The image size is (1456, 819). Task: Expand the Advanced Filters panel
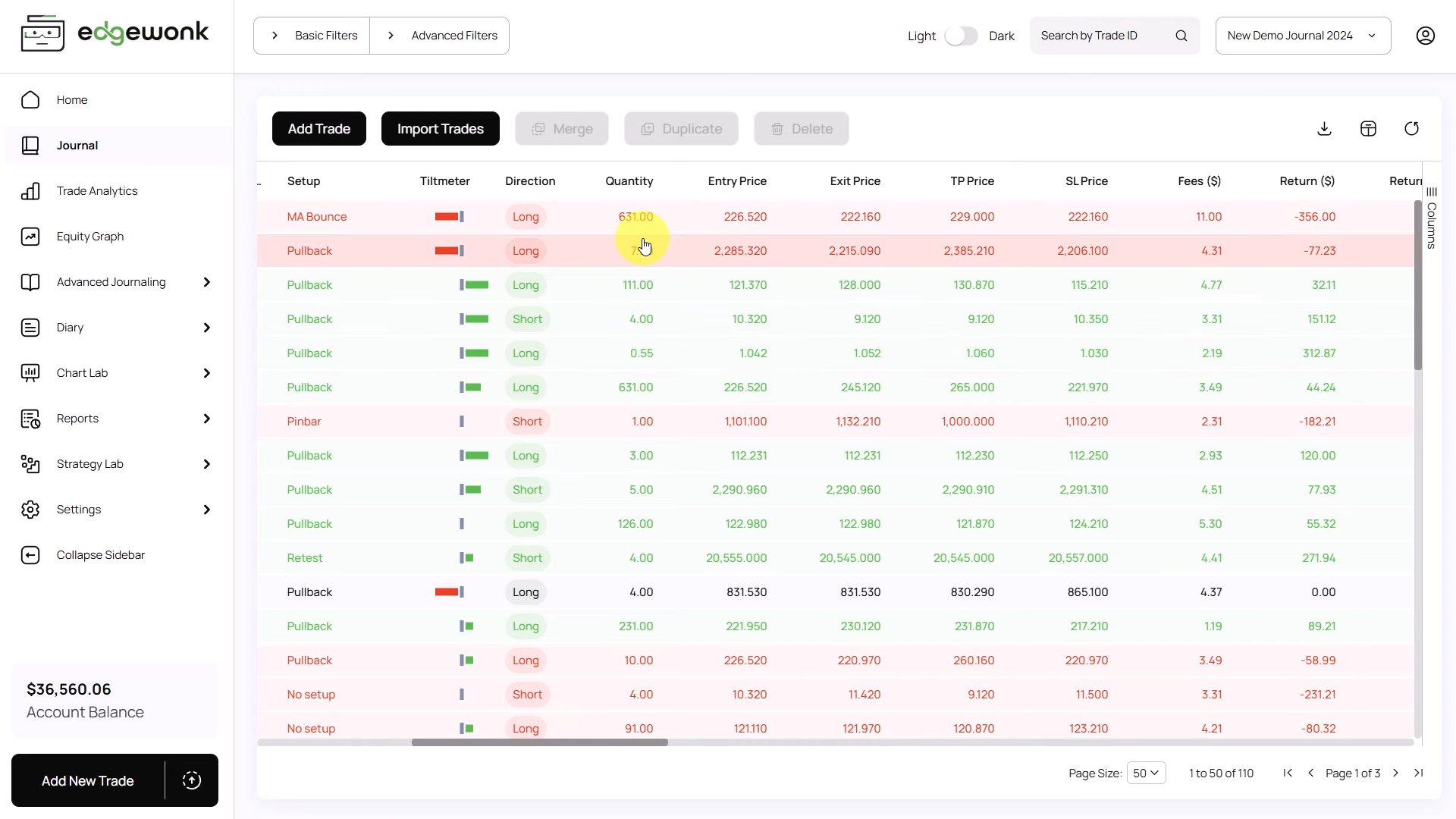click(440, 36)
